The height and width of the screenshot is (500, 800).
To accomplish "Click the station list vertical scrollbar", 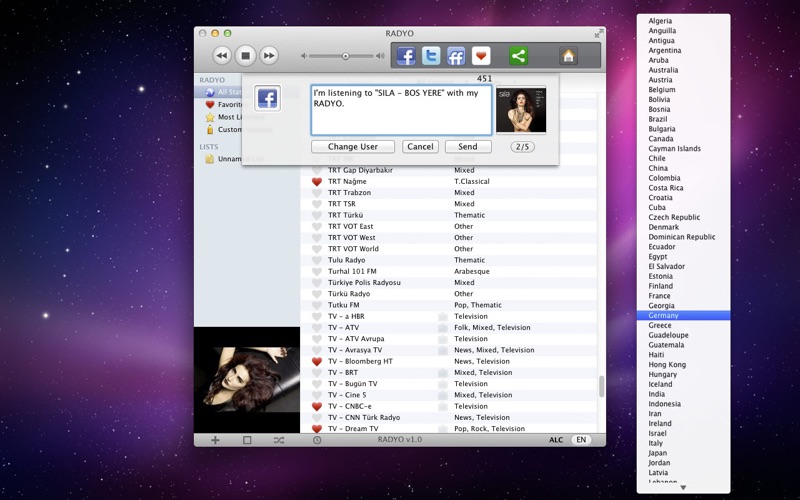I will [x=602, y=387].
